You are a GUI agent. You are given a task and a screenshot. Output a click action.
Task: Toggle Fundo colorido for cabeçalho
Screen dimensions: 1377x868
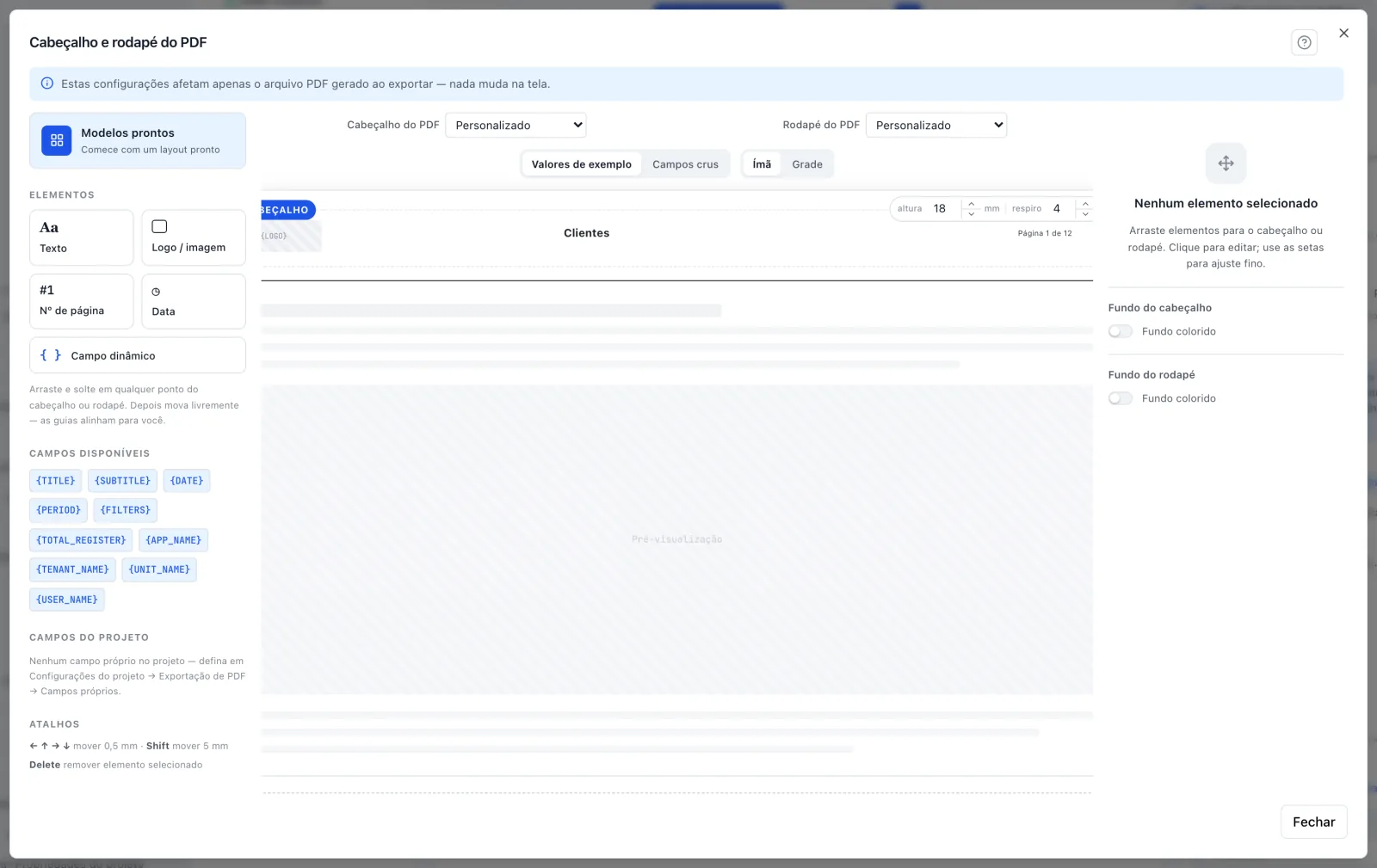point(1121,331)
